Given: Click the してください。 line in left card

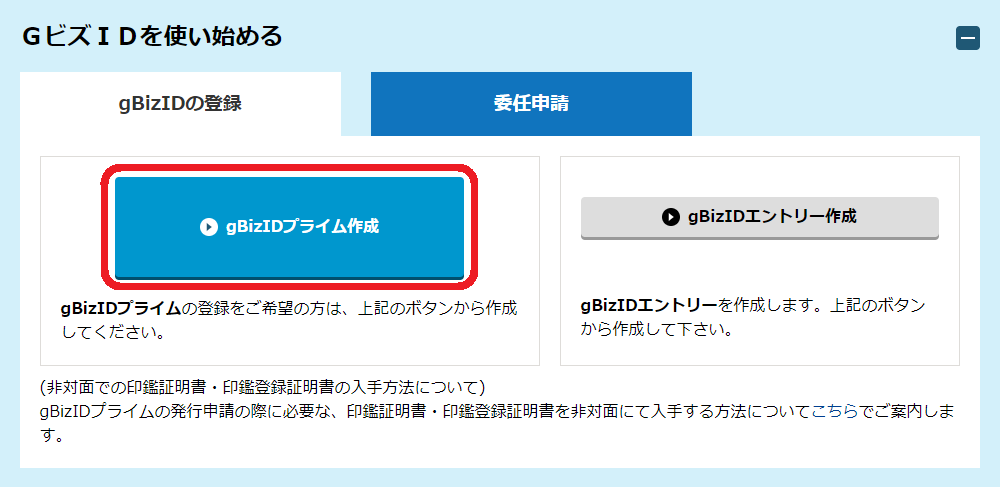Looking at the screenshot, I should point(113,333).
